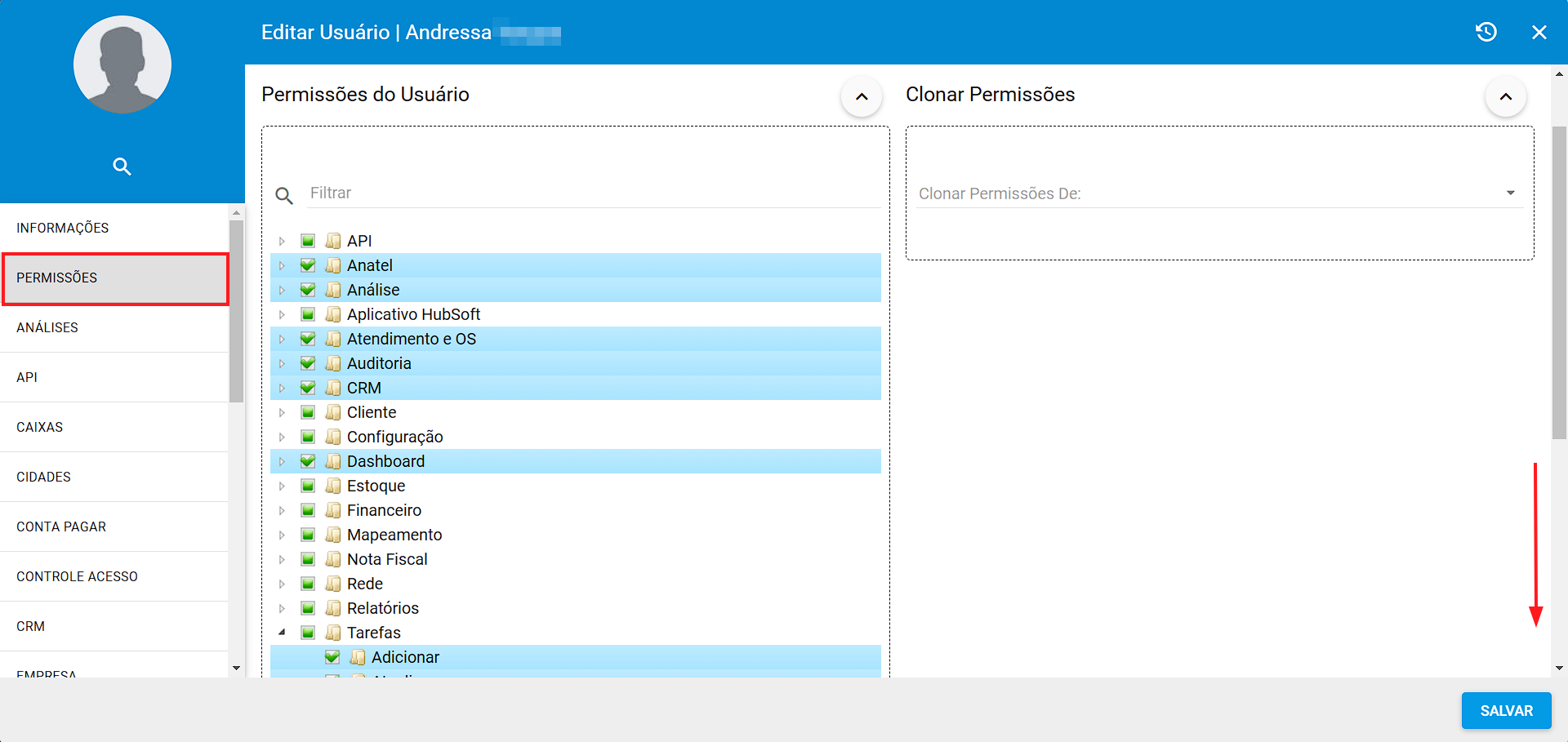1568x742 pixels.
Task: Open the CONTA PAGAR sidebar section
Action: 114,527
